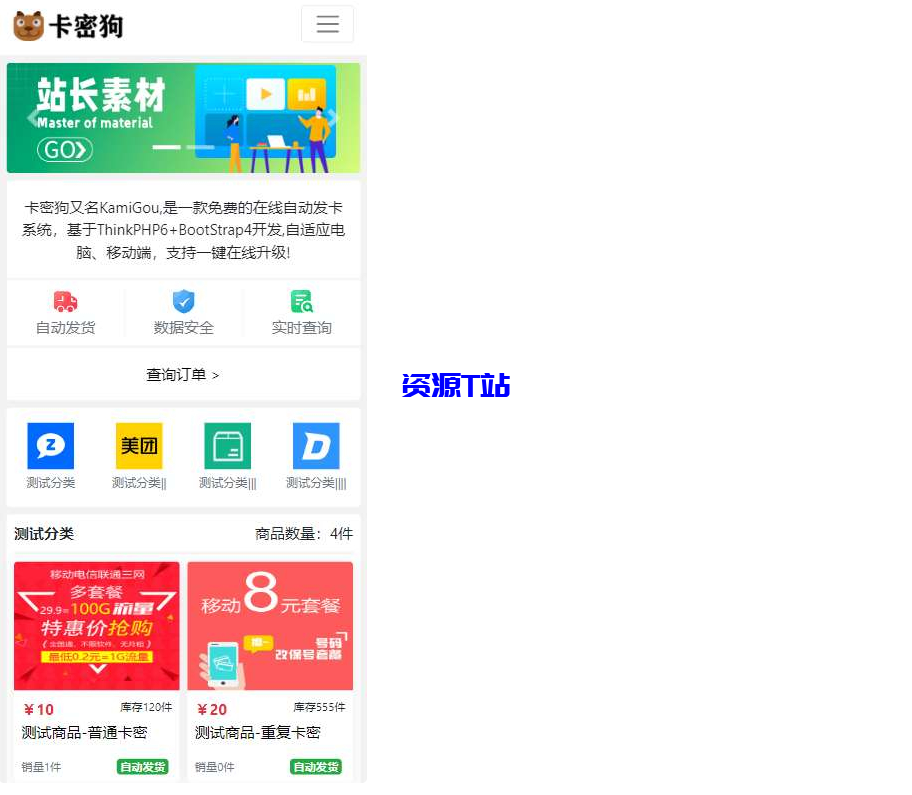This screenshot has width=912, height=795.
Task: Click the 移动8元套餐 product thumbnail
Action: tap(270, 626)
